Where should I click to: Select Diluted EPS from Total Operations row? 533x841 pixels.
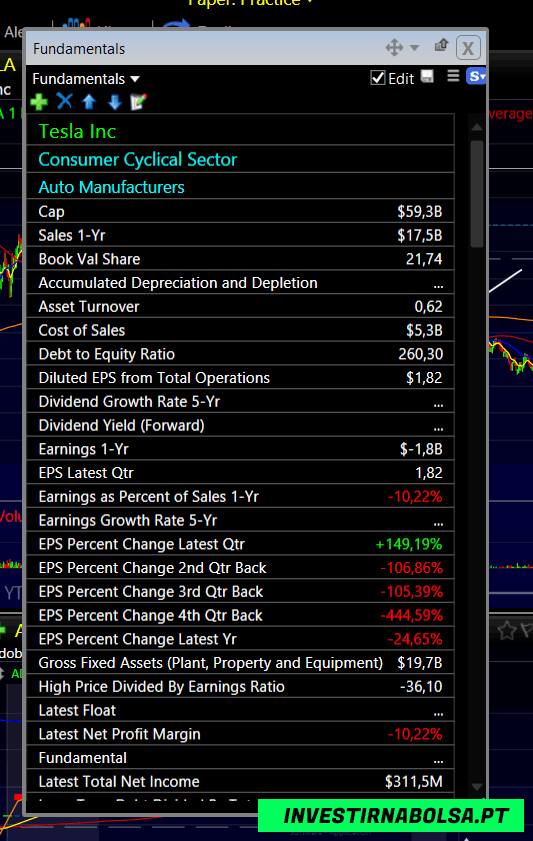[x=240, y=378]
